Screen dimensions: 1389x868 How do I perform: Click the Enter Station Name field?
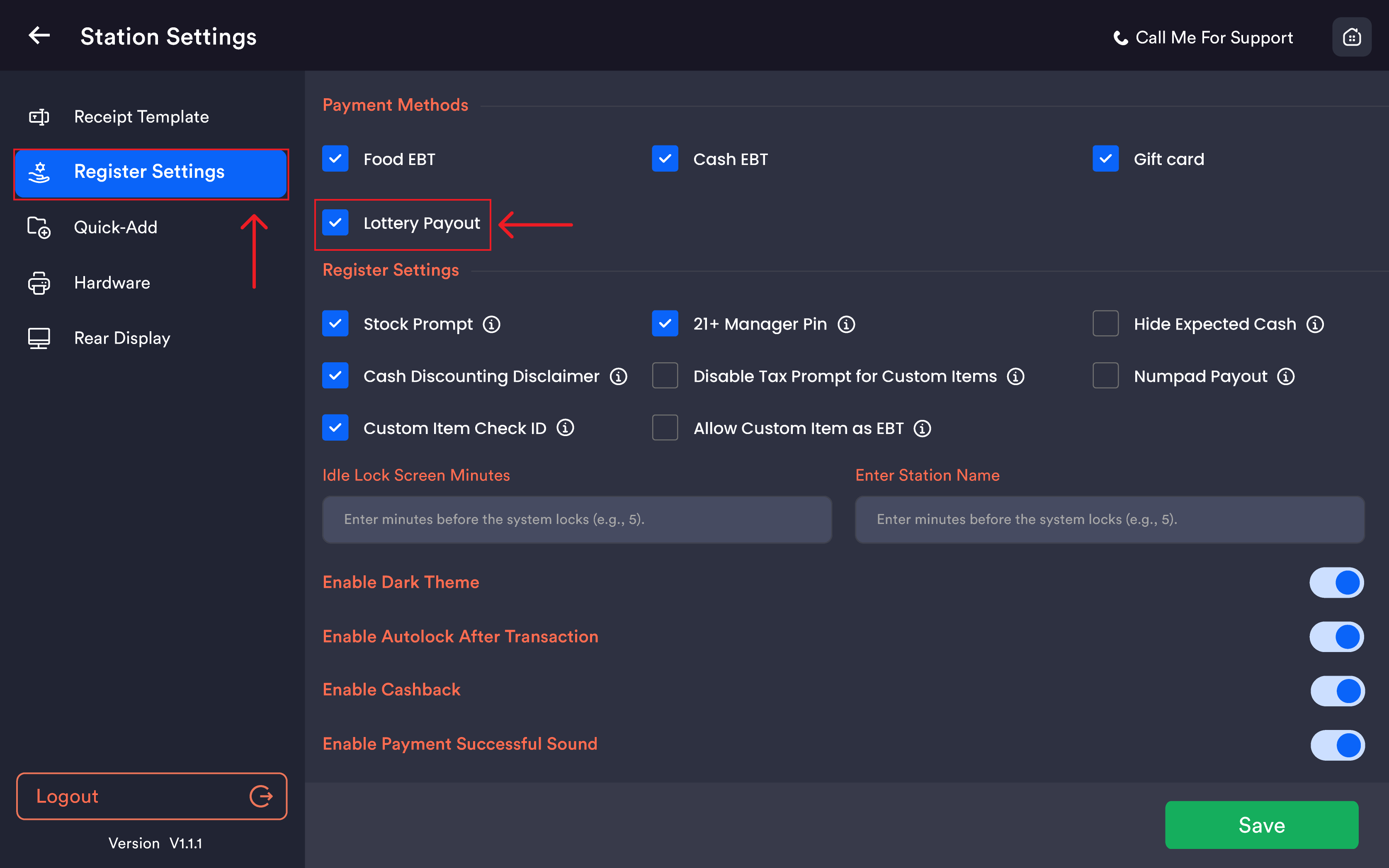click(1110, 519)
